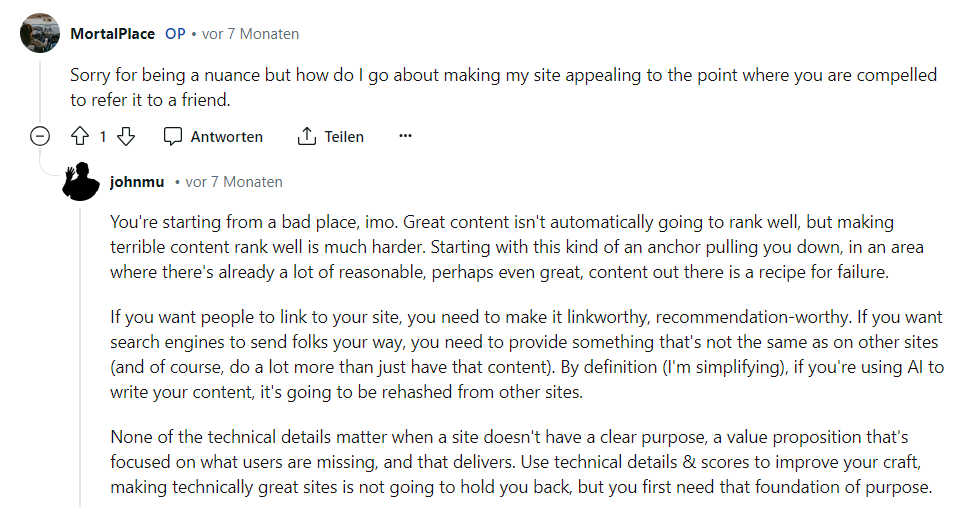
Task: Click the speech bubble reply icon
Action: point(173,137)
